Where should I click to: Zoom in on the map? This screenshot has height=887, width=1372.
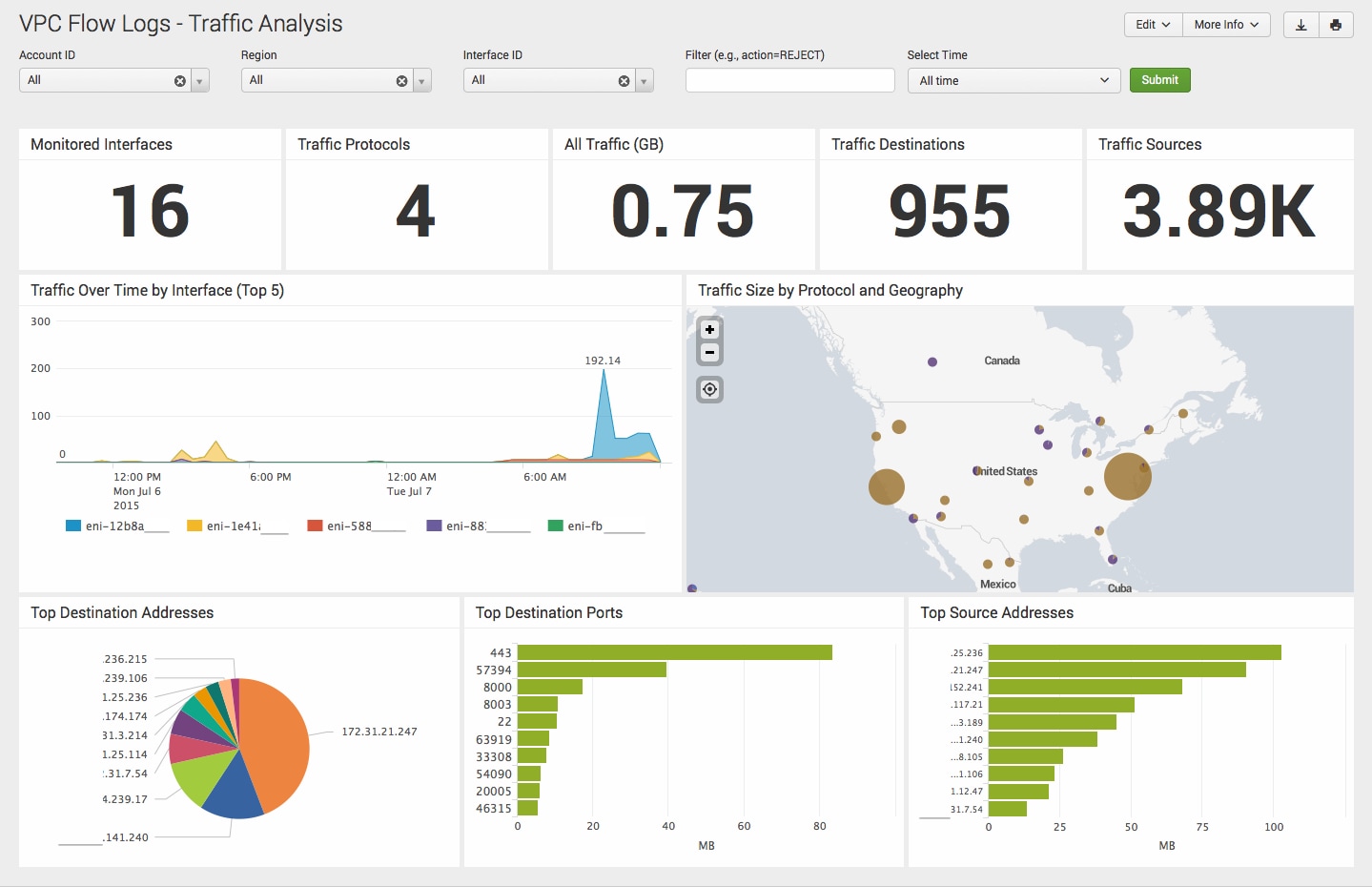click(x=709, y=330)
